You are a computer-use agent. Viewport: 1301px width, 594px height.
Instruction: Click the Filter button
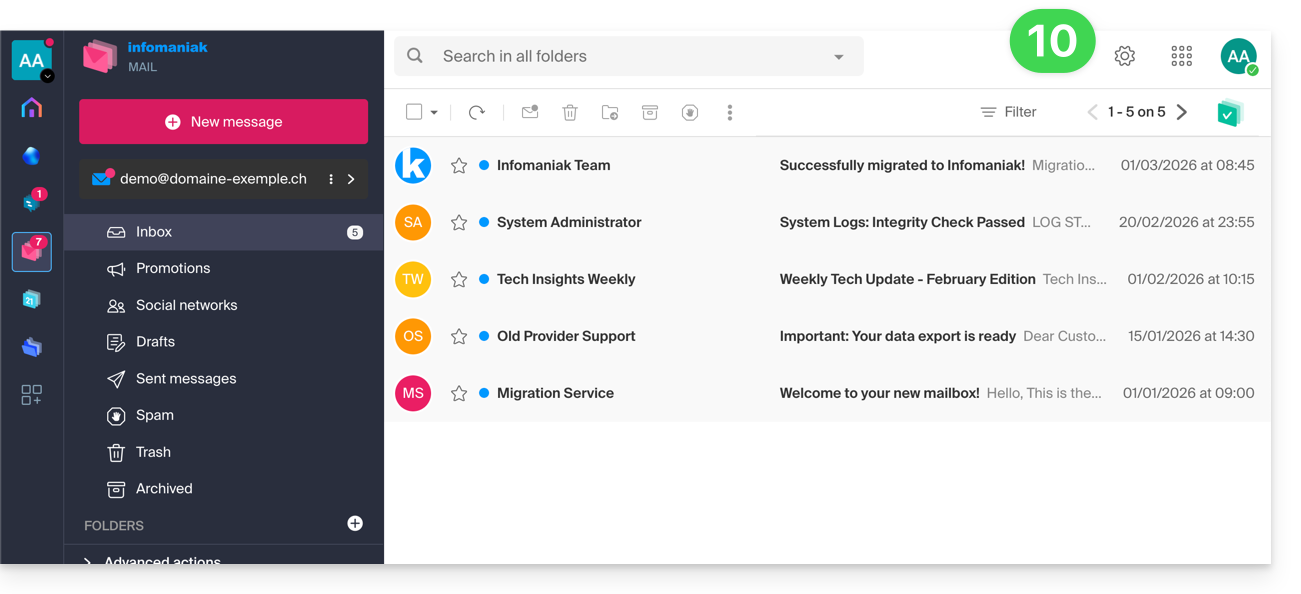(x=1008, y=112)
